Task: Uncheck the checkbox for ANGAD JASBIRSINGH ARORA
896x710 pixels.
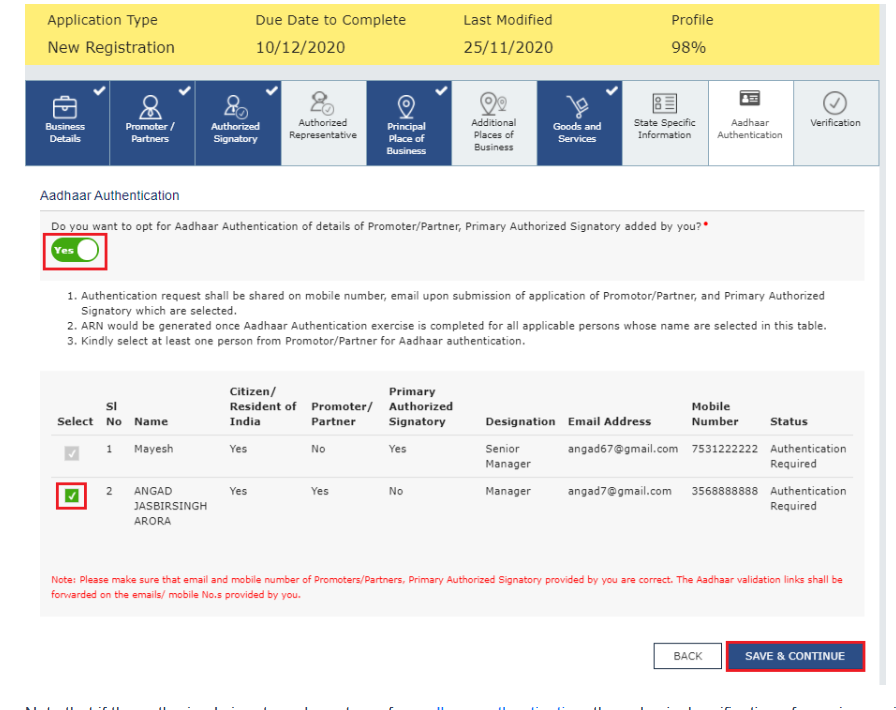Action: pos(71,496)
